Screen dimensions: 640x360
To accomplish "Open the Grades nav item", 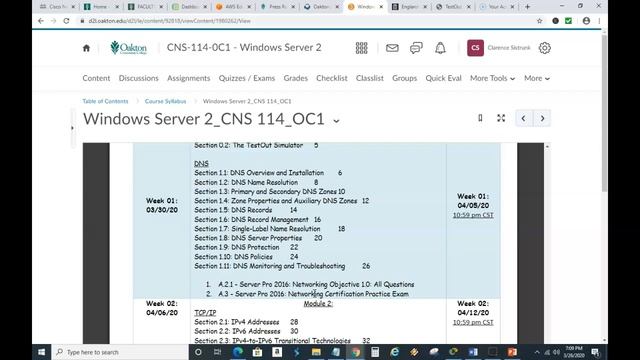I will (296, 78).
